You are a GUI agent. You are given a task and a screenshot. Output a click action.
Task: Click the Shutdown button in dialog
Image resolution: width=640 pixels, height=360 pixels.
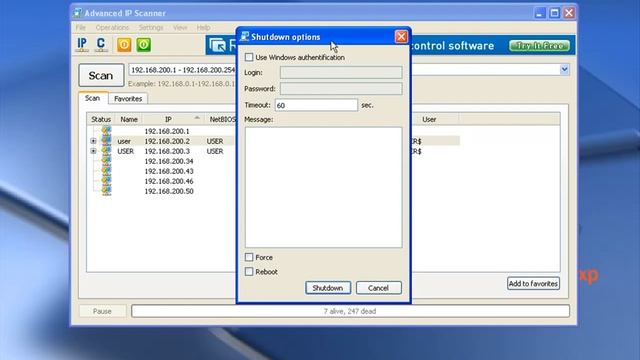[328, 288]
